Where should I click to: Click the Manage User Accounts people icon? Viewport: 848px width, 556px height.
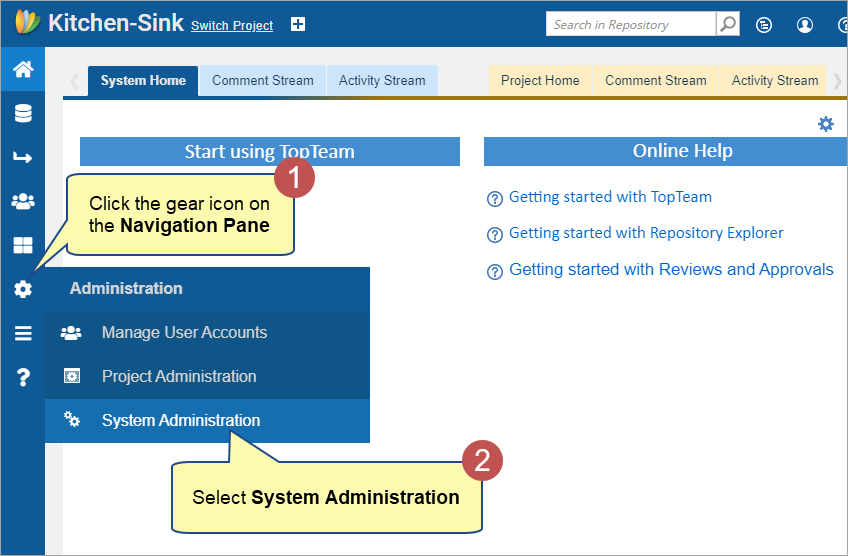[x=71, y=333]
